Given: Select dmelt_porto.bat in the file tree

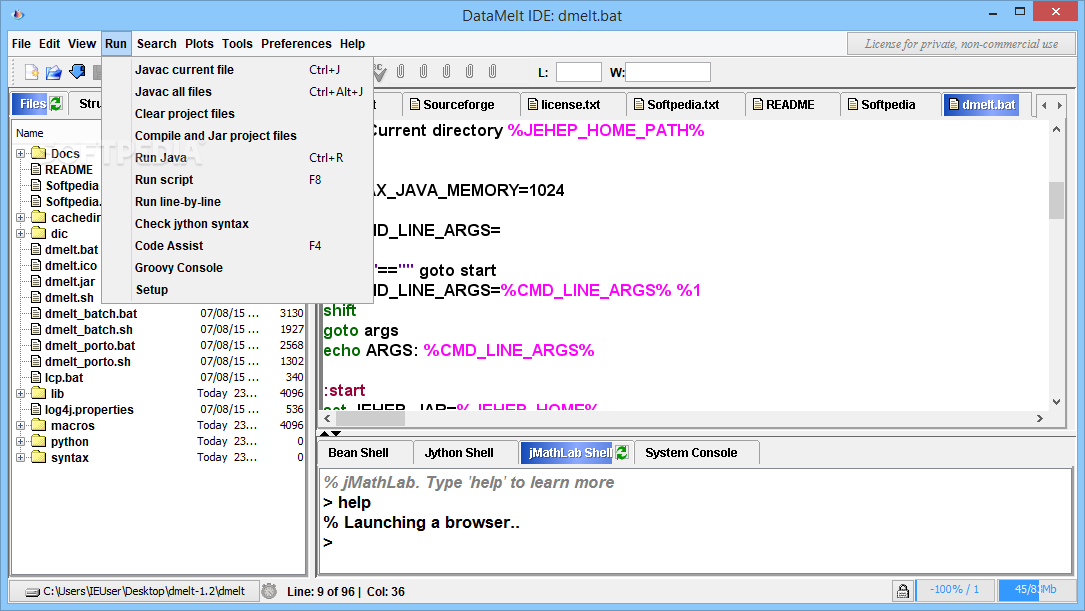Looking at the screenshot, I should [90, 346].
